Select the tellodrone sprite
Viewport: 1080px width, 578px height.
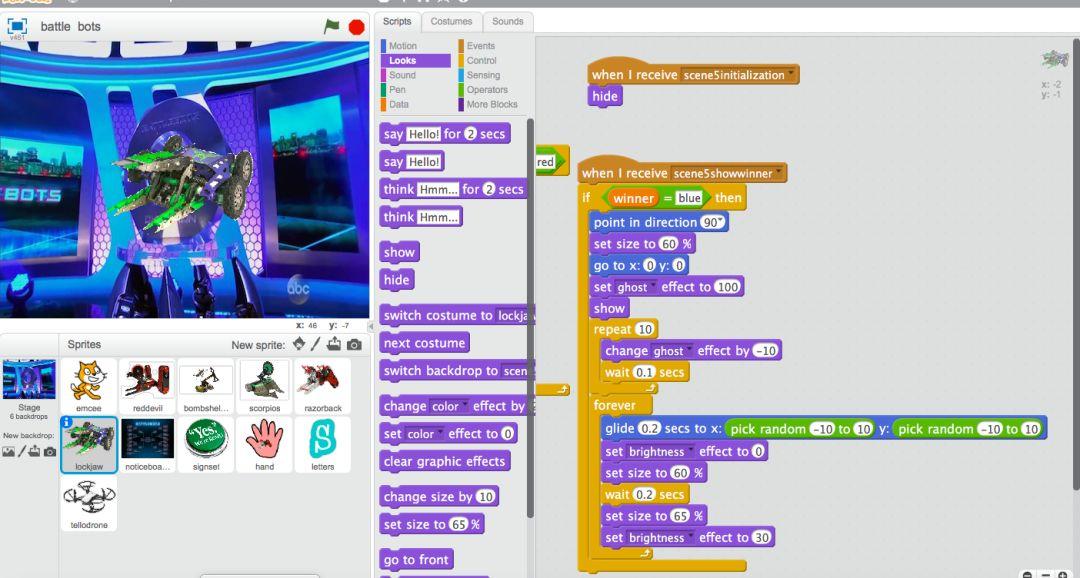[89, 503]
